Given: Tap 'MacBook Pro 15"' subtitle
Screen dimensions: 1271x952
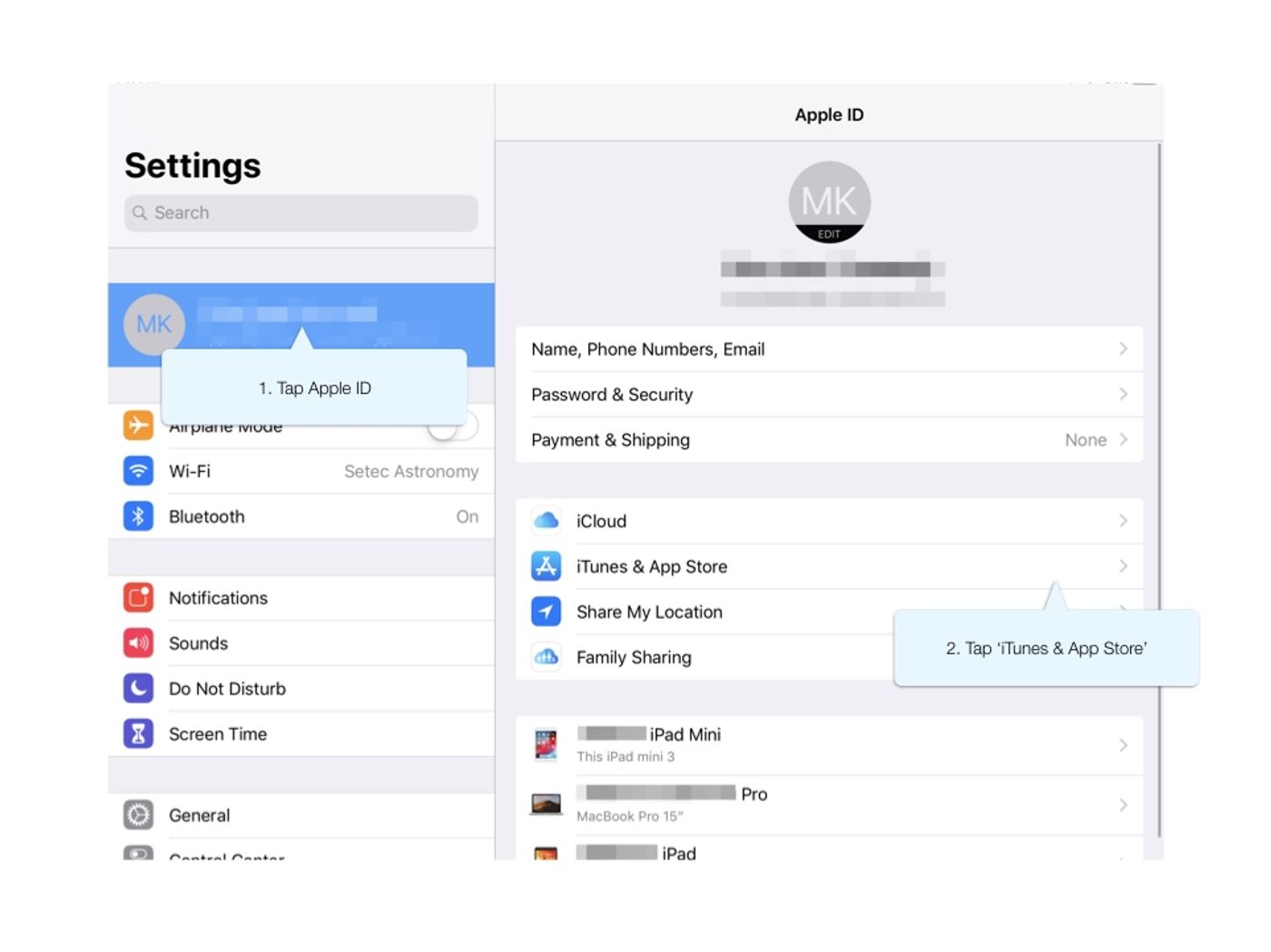Looking at the screenshot, I should click(629, 816).
